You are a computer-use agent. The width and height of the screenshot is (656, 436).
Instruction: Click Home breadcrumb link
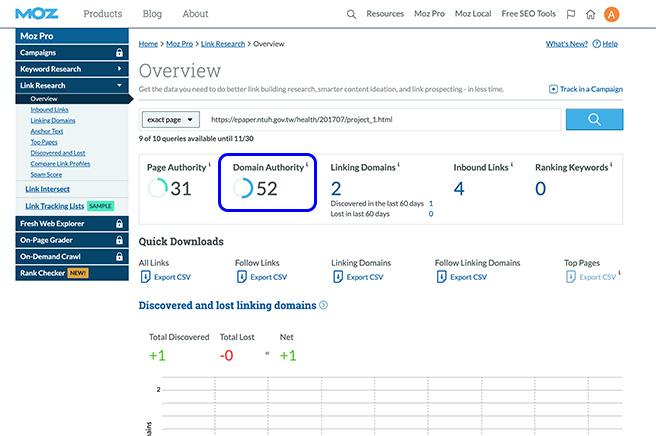[x=149, y=44]
